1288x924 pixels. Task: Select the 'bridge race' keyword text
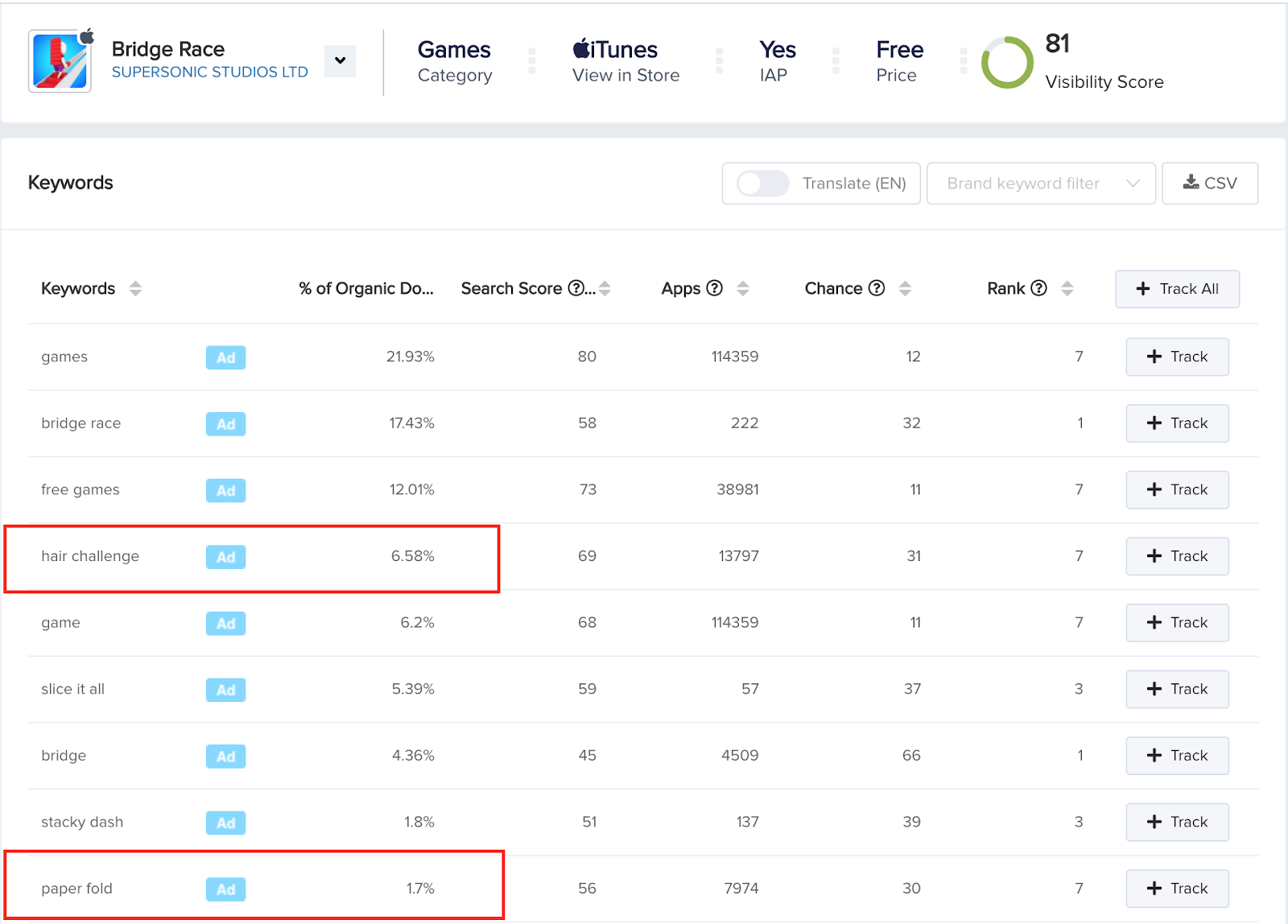pos(80,423)
